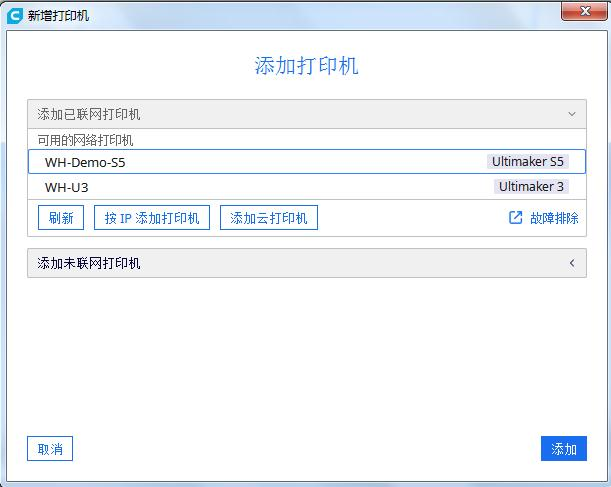Click the blue 添加 button

(x=563, y=448)
